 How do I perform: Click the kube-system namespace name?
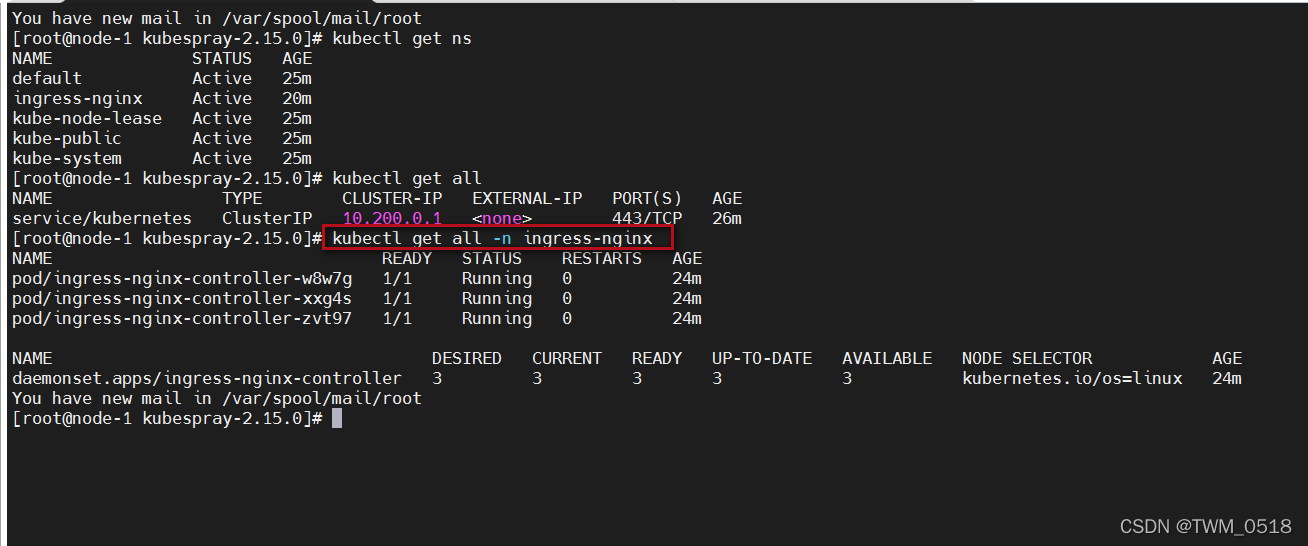pos(67,158)
